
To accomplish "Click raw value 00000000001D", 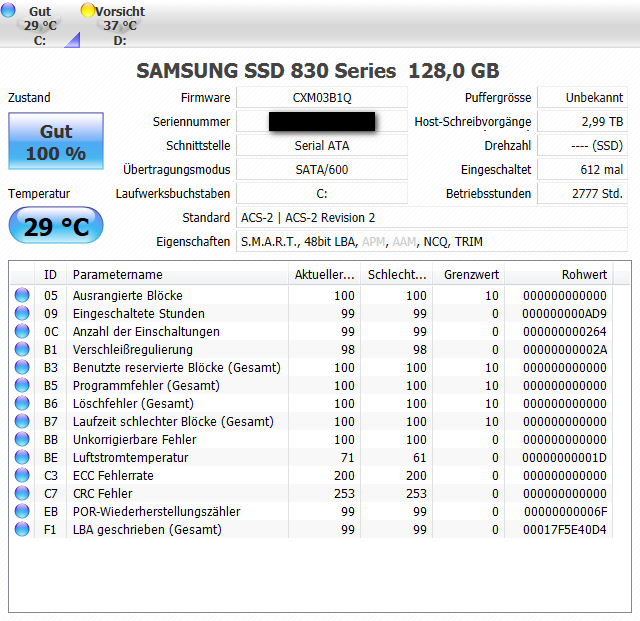I will pos(564,458).
